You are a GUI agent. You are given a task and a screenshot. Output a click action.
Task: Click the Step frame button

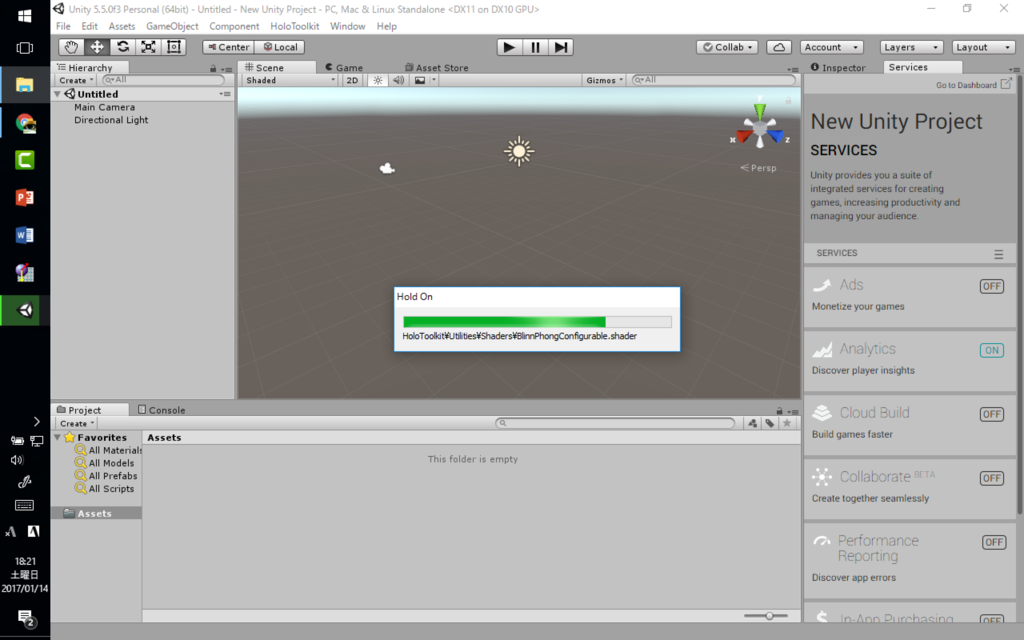click(560, 47)
